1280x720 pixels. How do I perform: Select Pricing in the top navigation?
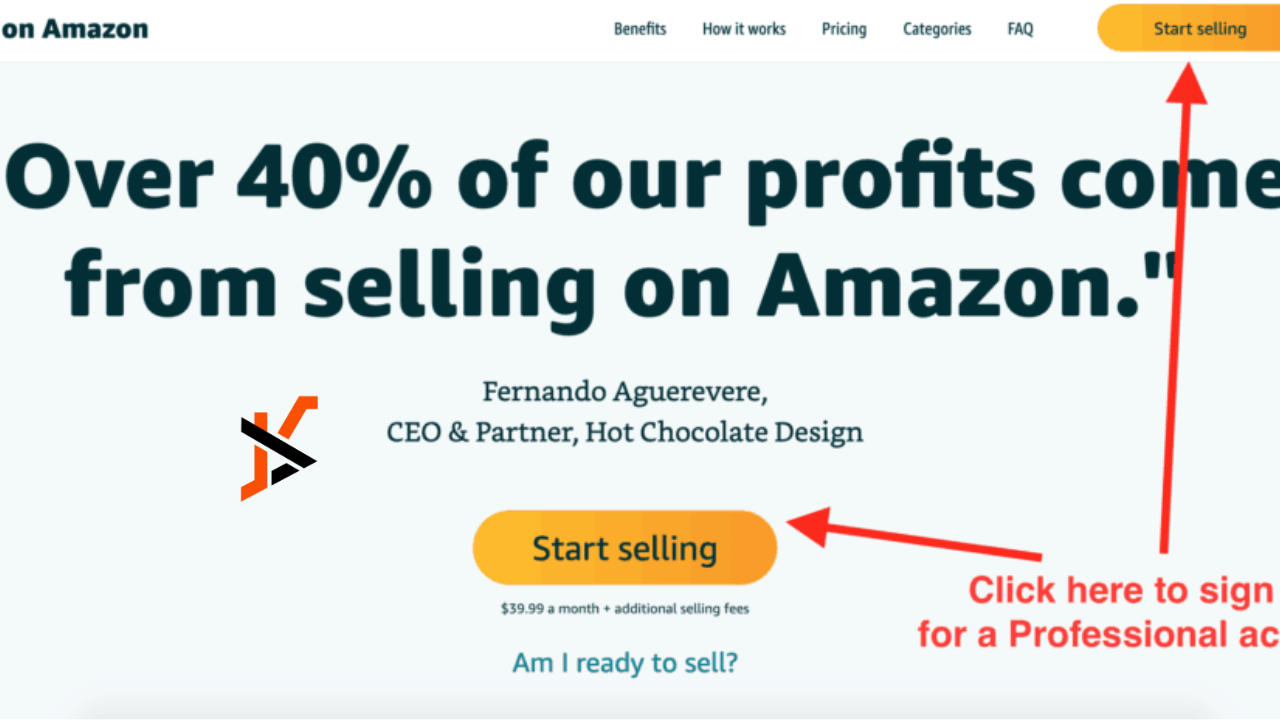pyautogui.click(x=844, y=29)
